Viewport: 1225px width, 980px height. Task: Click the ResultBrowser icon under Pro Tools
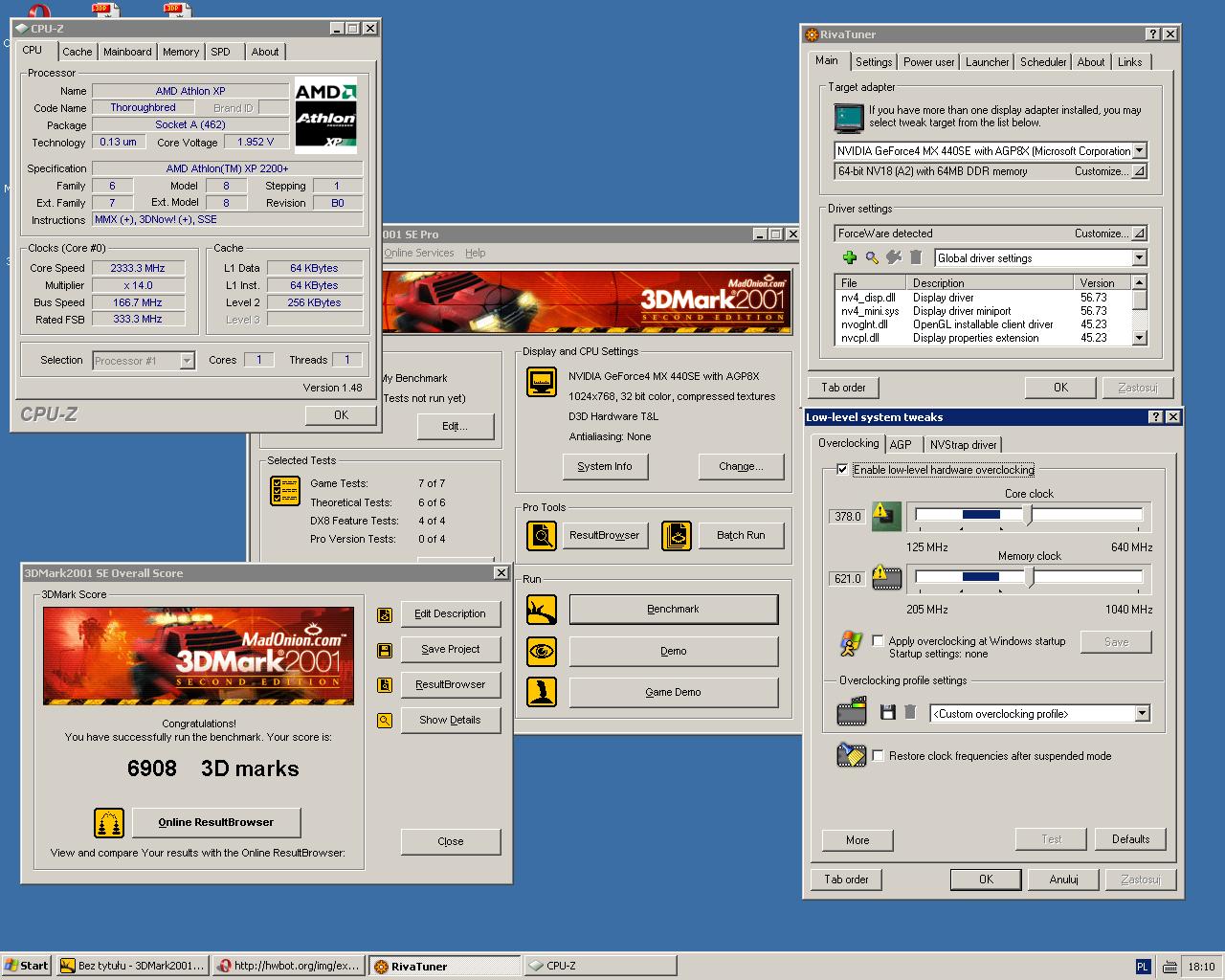point(542,535)
